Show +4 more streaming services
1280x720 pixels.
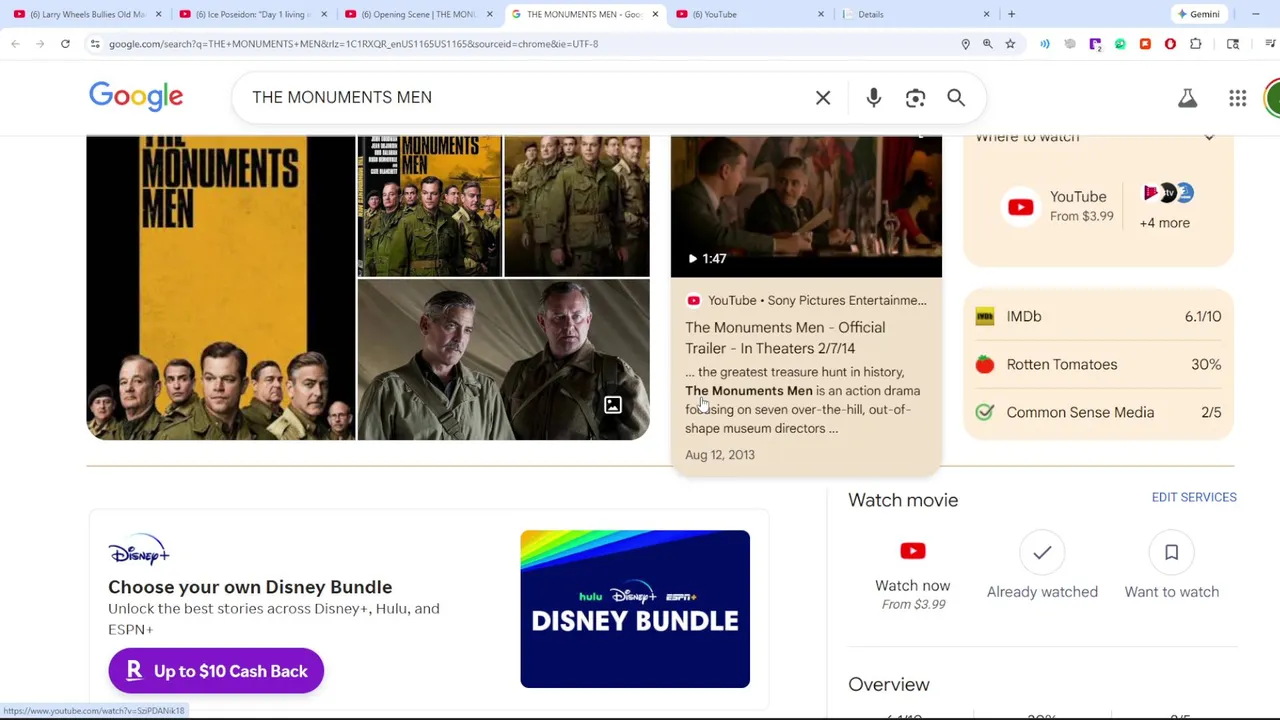[1165, 222]
